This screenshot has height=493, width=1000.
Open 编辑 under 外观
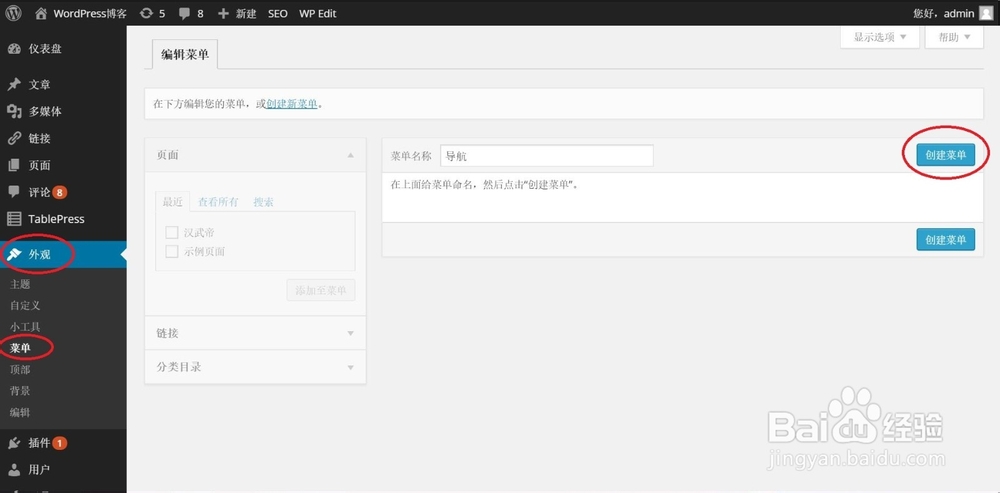pos(20,413)
